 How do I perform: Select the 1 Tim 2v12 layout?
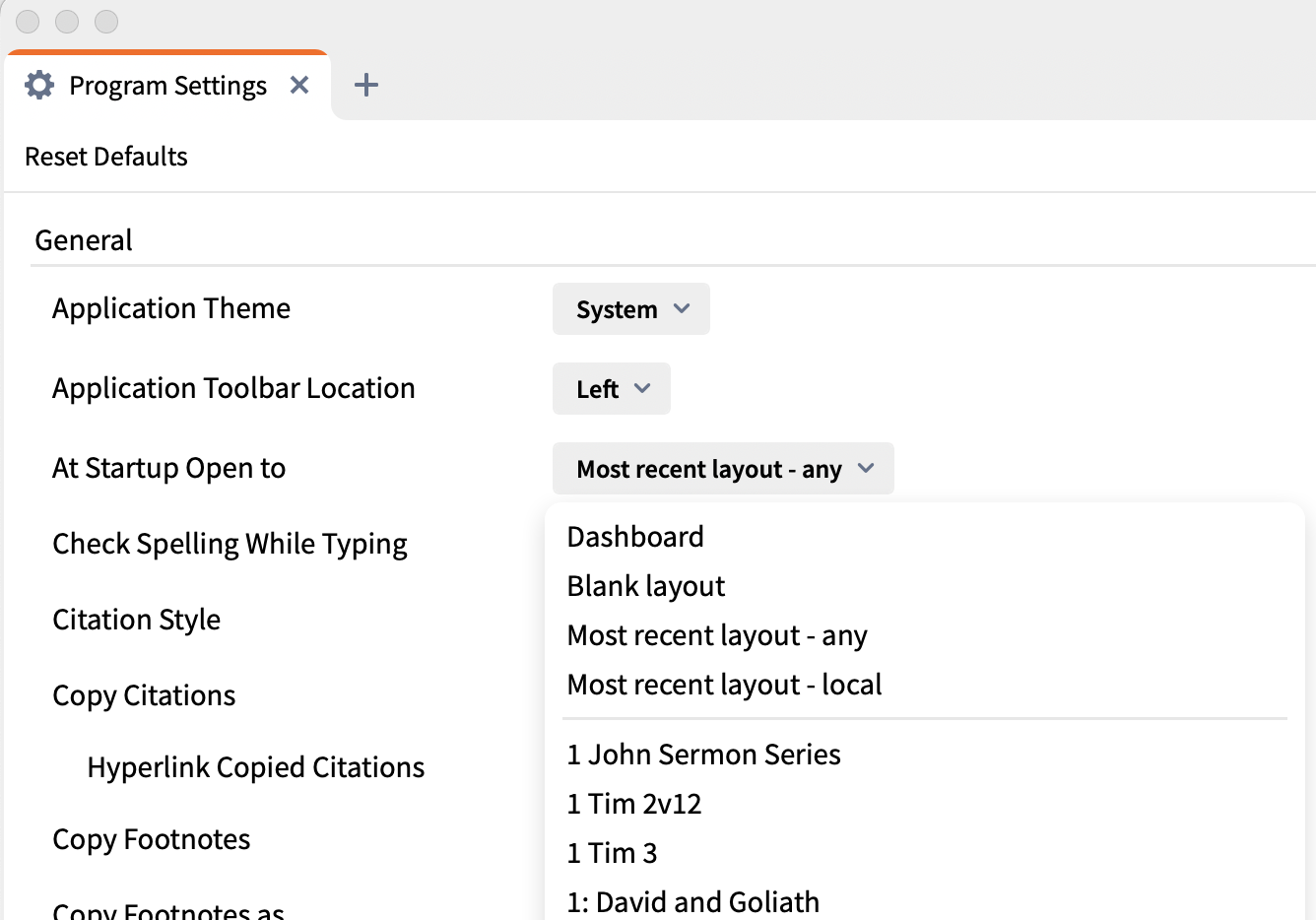tap(633, 804)
